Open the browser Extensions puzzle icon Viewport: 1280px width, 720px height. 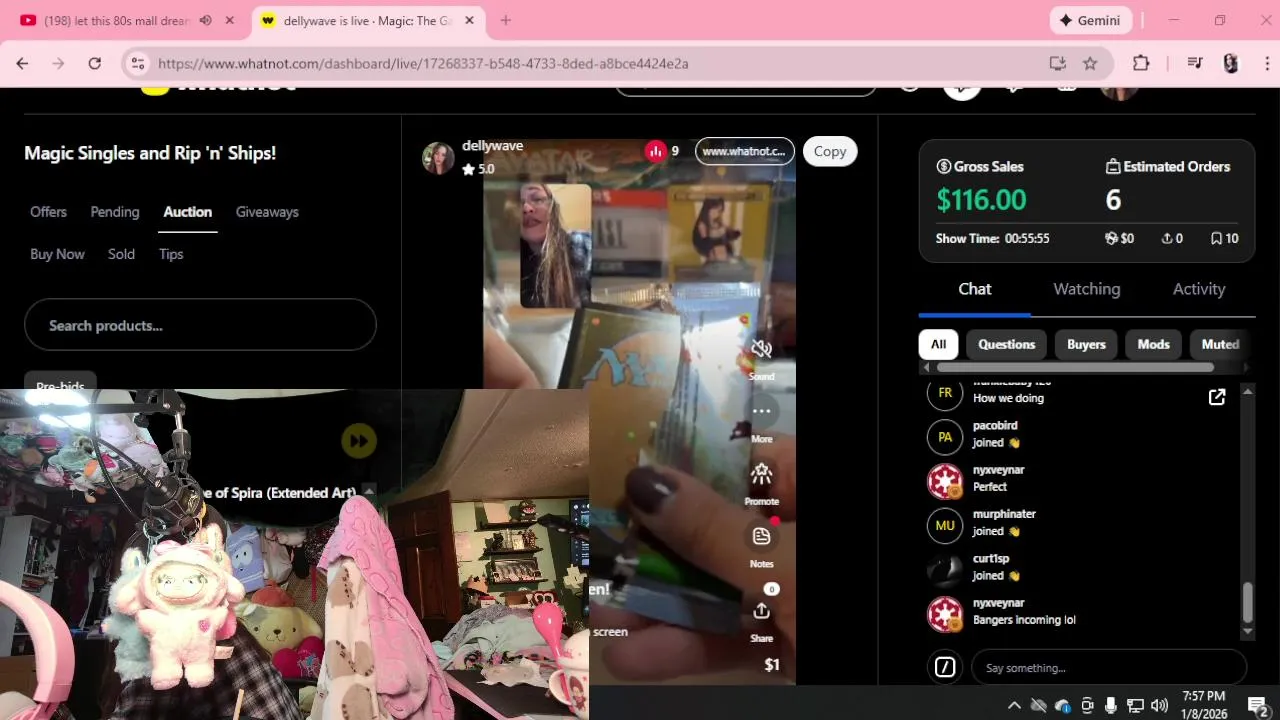pyautogui.click(x=1141, y=63)
